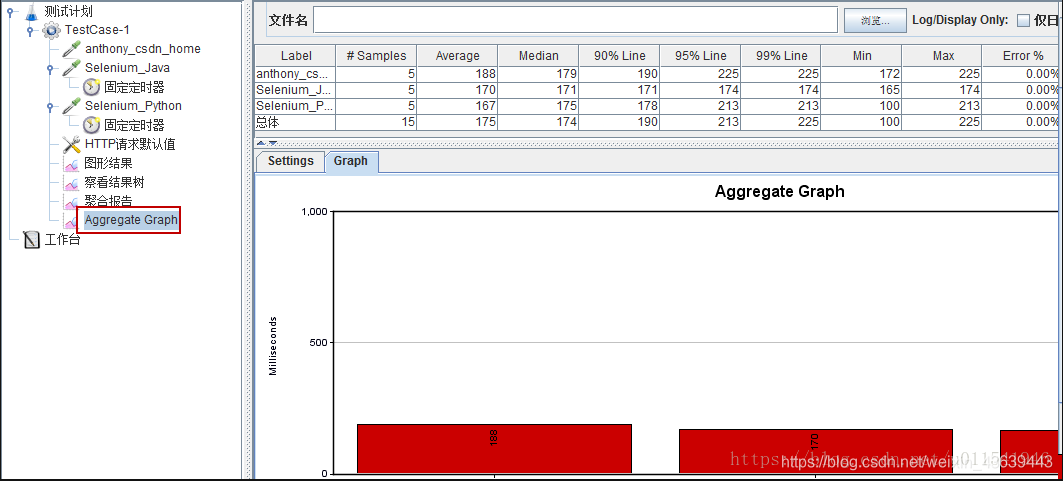Collapse the Selenium_Java tree node

50,68
